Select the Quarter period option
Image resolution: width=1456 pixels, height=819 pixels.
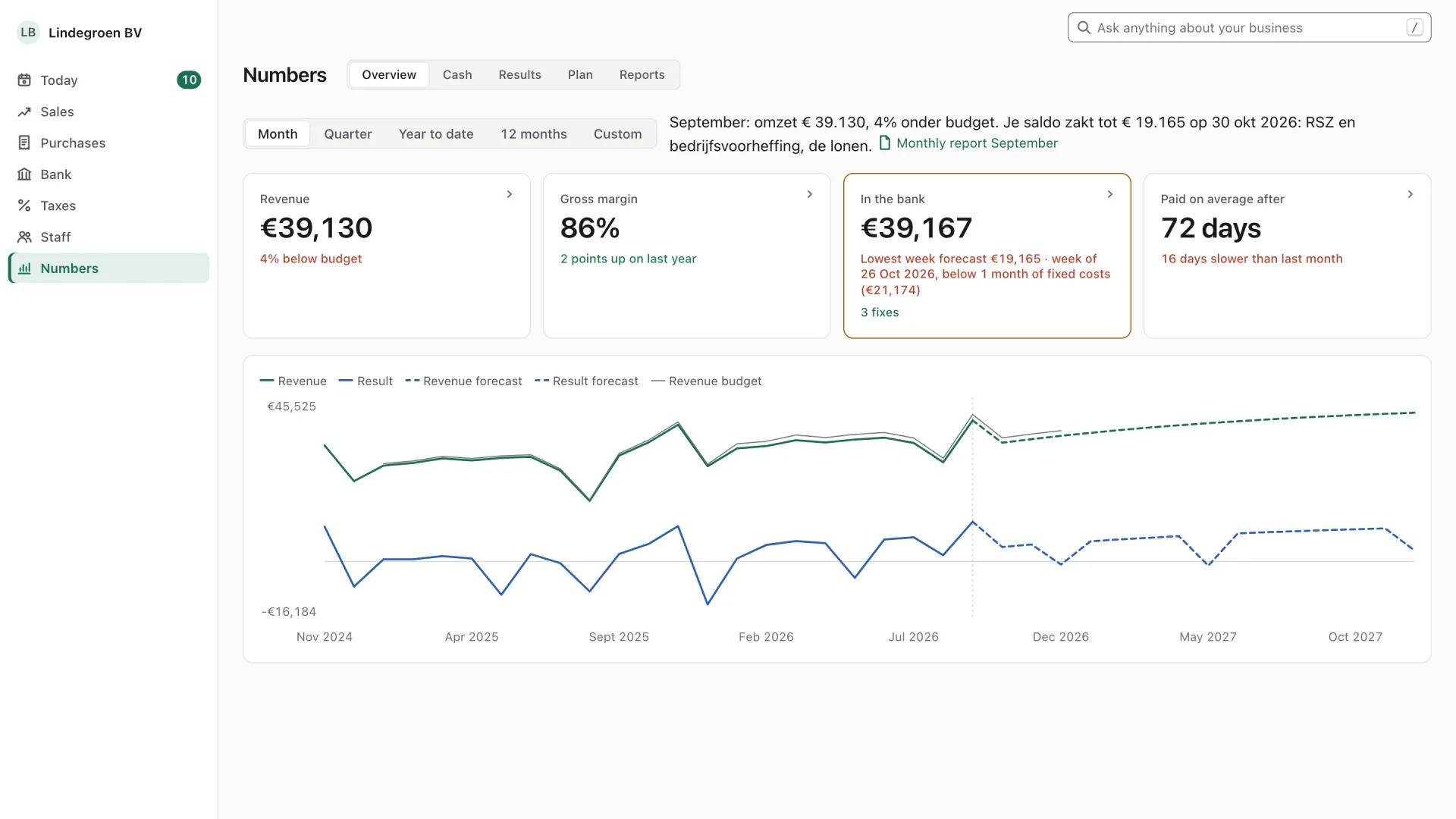[x=348, y=134]
